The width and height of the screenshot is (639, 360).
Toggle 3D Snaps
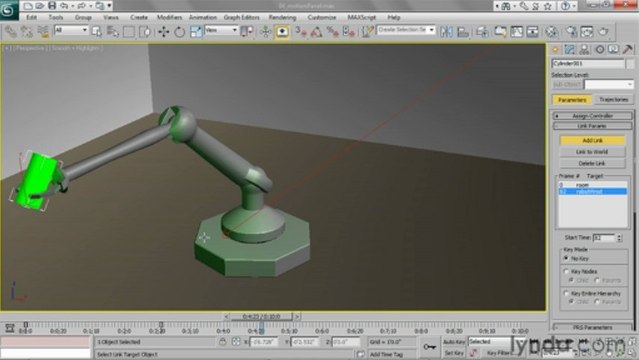pyautogui.click(x=301, y=31)
